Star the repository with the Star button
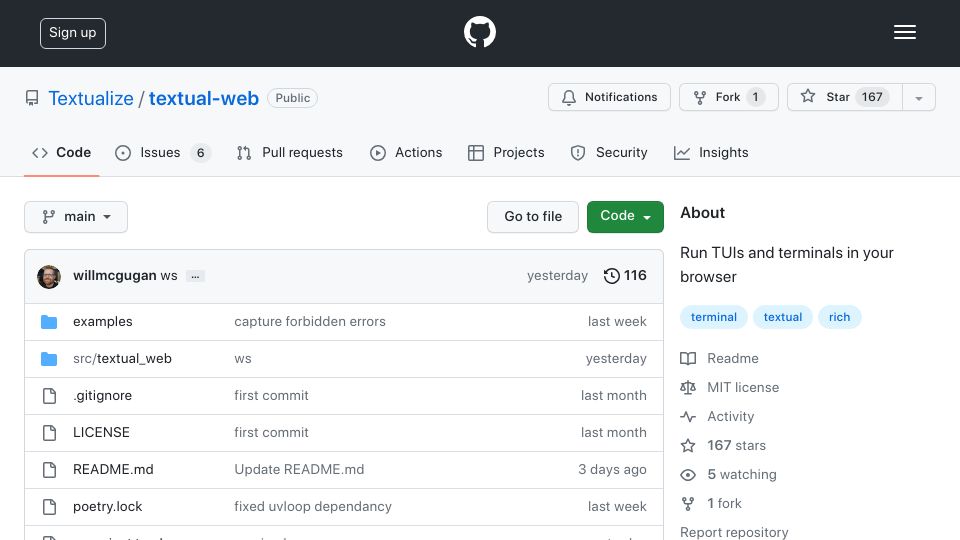 (844, 97)
